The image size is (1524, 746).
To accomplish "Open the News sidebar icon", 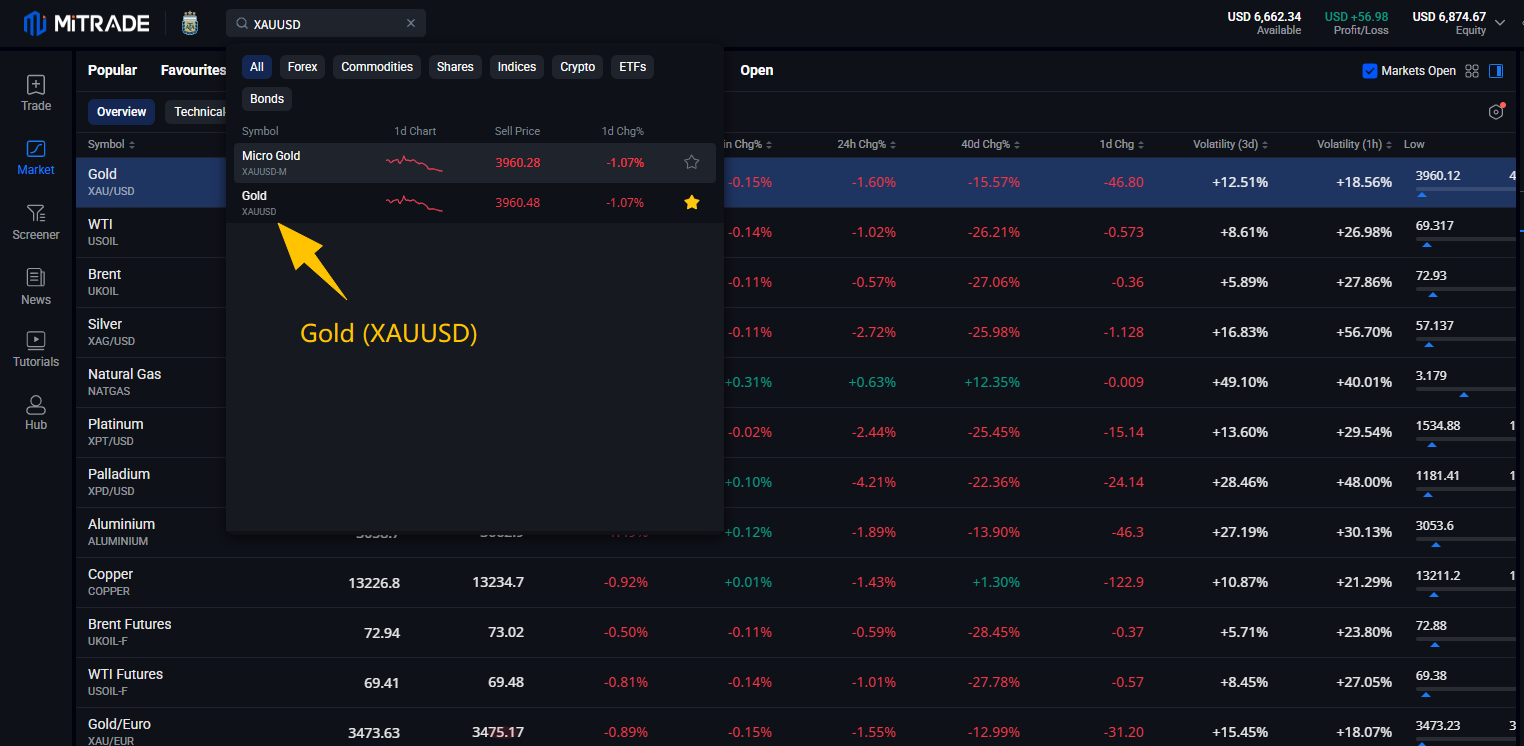I will pyautogui.click(x=36, y=277).
